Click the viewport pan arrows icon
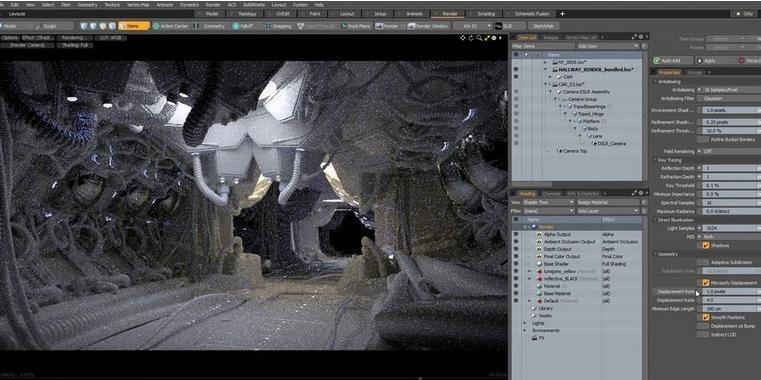This screenshot has height=380, width=761. pyautogui.click(x=463, y=37)
